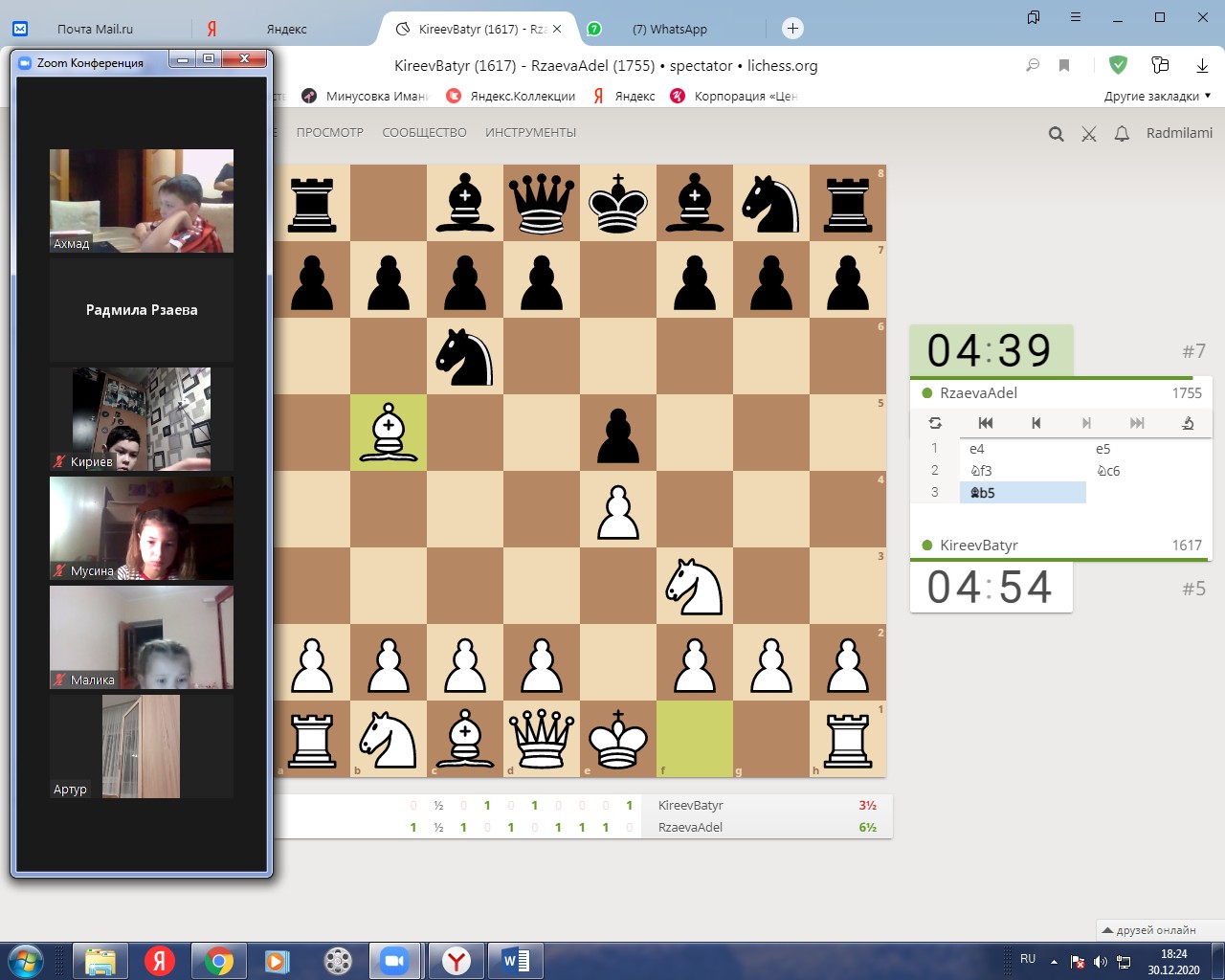Open the ИНСТРУМЕНТЫ menu
The width and height of the screenshot is (1225, 980).
click(530, 133)
